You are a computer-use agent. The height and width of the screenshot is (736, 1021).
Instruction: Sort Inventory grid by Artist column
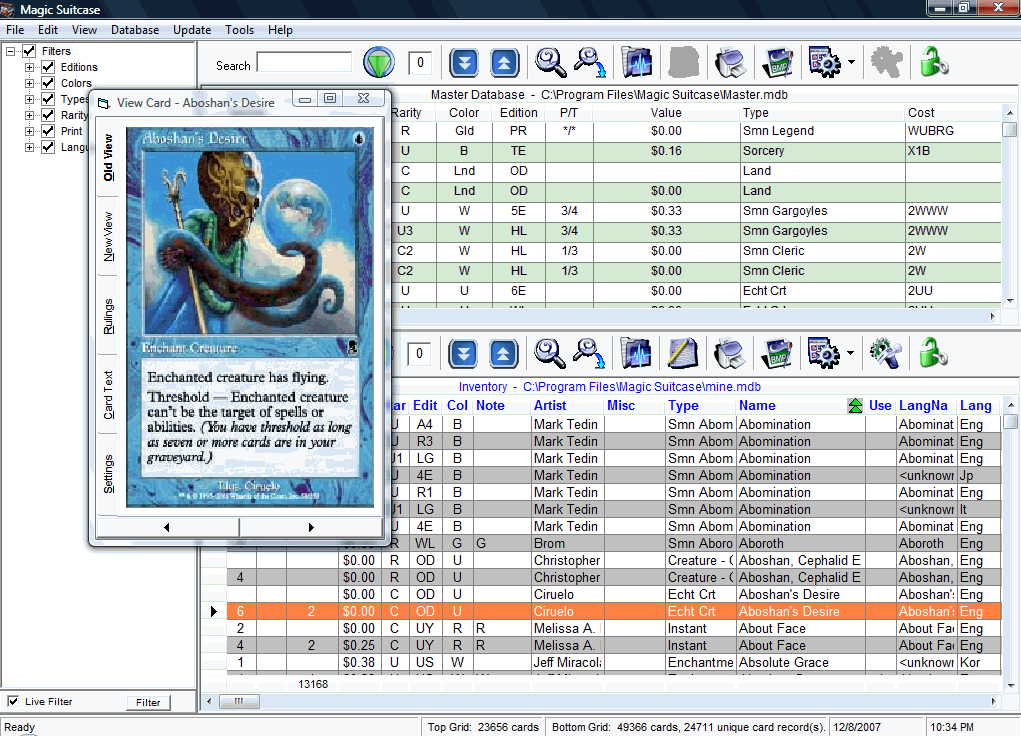point(568,406)
